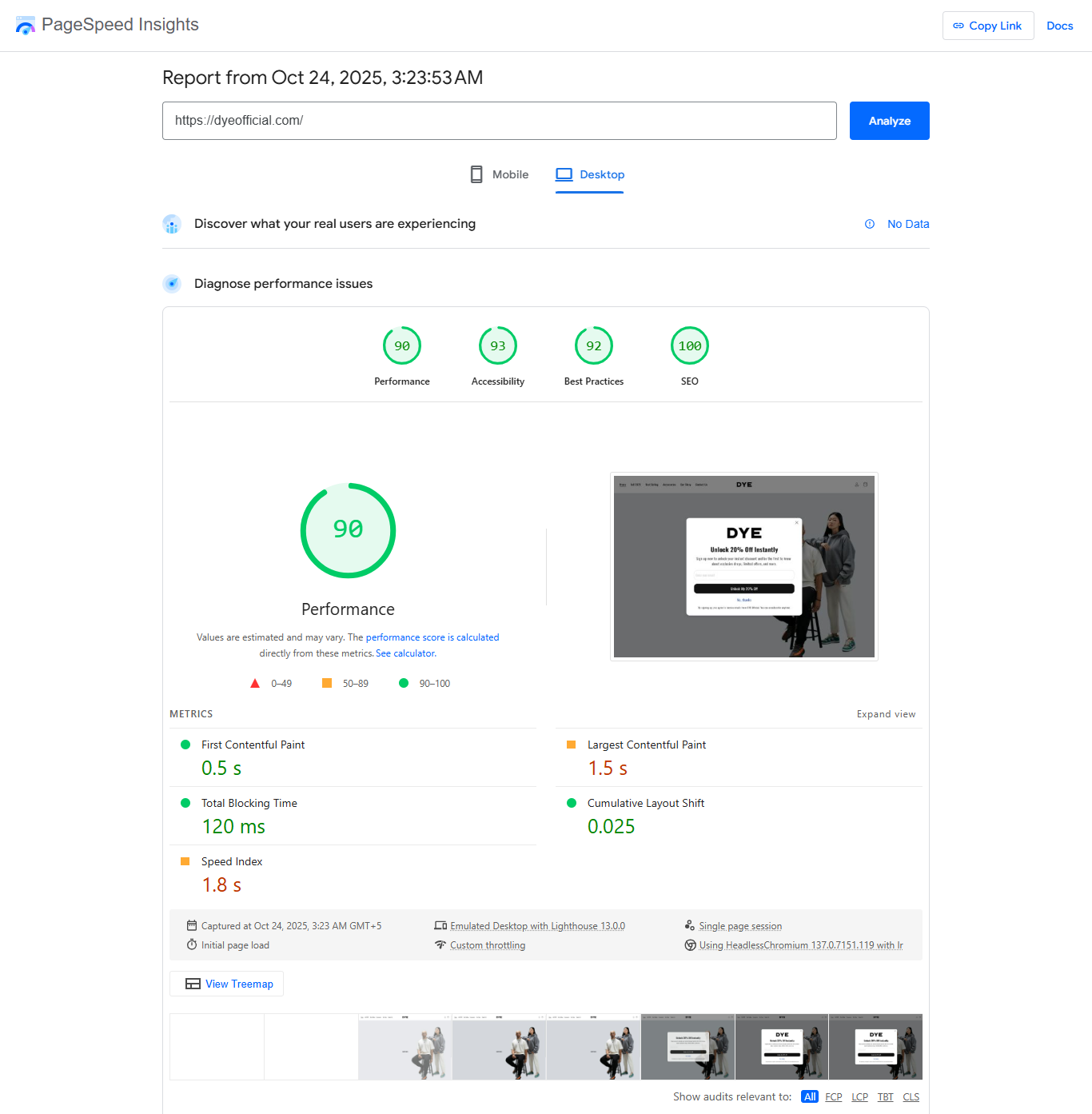Click the diagnose performance issues icon
The width and height of the screenshot is (1092, 1114).
tap(172, 284)
